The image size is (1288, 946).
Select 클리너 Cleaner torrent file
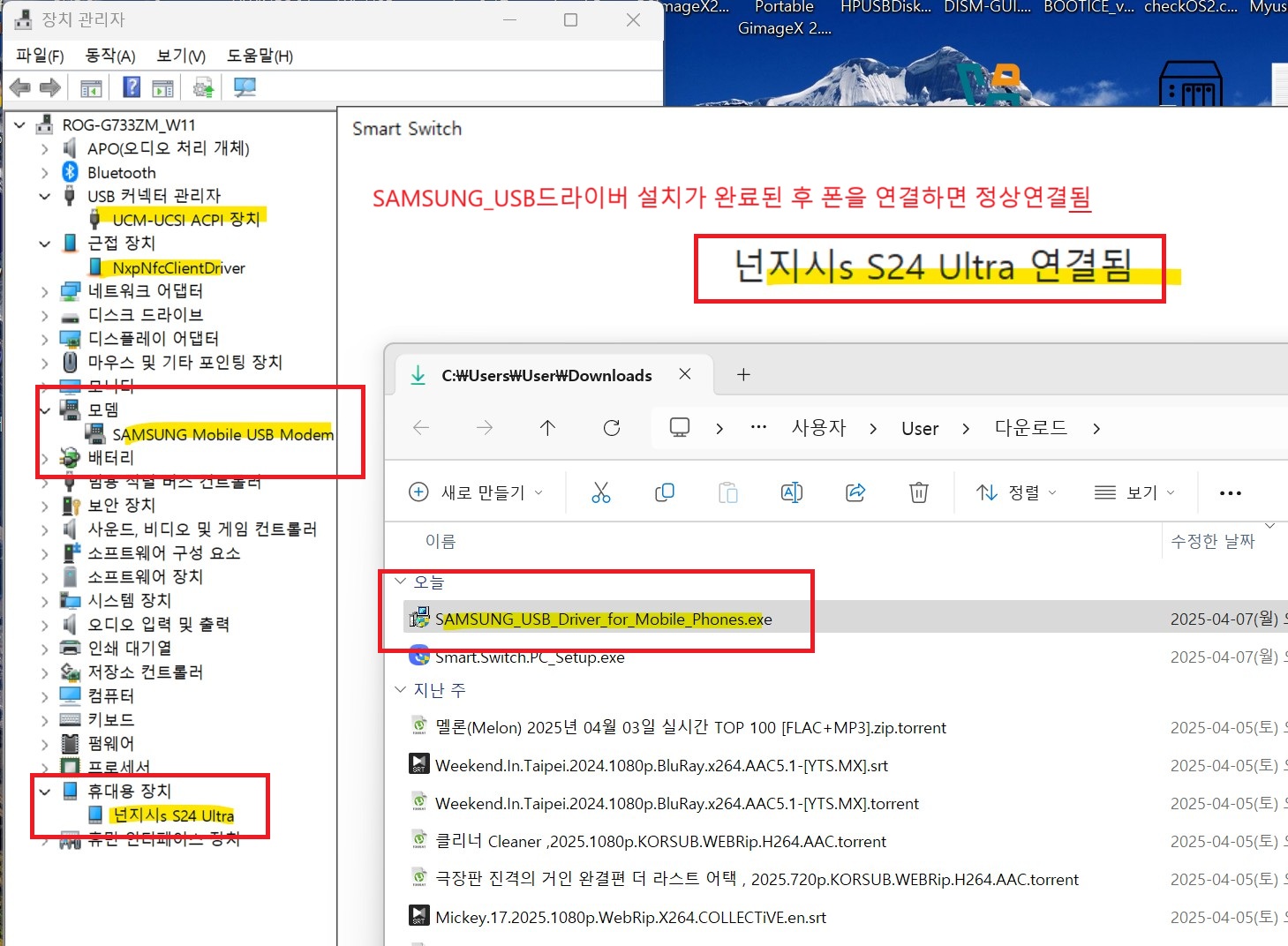[660, 842]
